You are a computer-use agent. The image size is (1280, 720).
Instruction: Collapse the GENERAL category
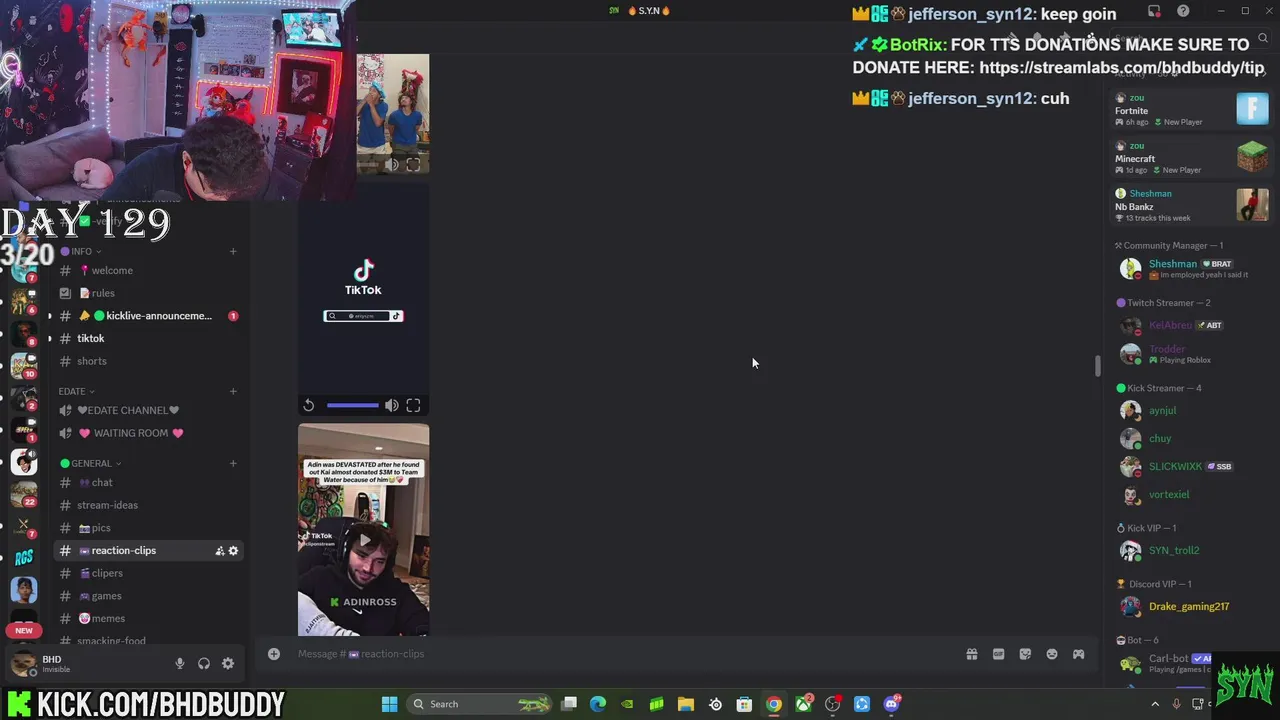(x=91, y=463)
